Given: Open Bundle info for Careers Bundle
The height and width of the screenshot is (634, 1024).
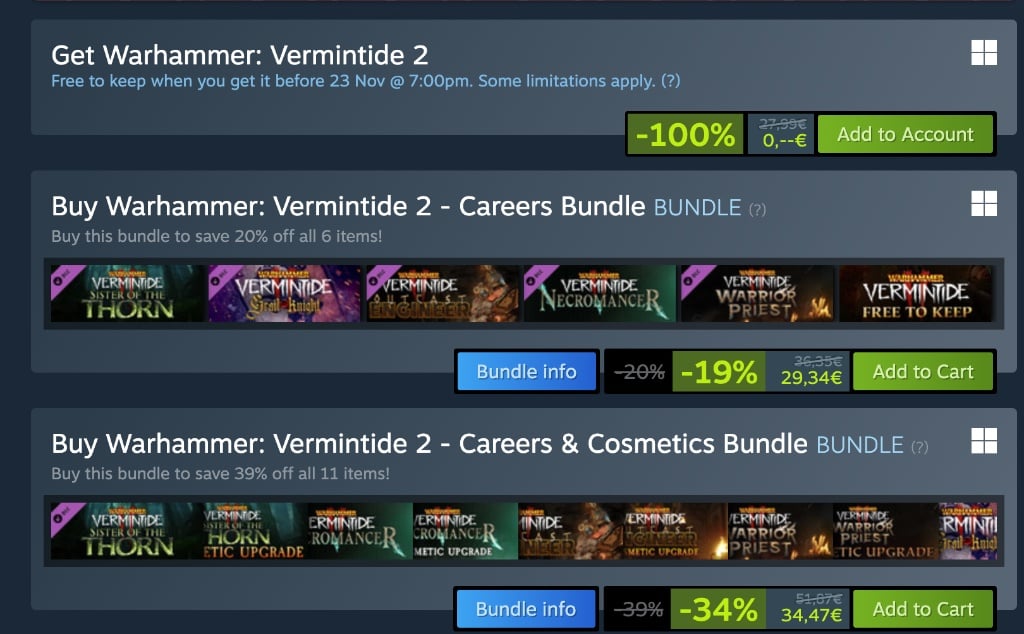Looking at the screenshot, I should pyautogui.click(x=526, y=372).
